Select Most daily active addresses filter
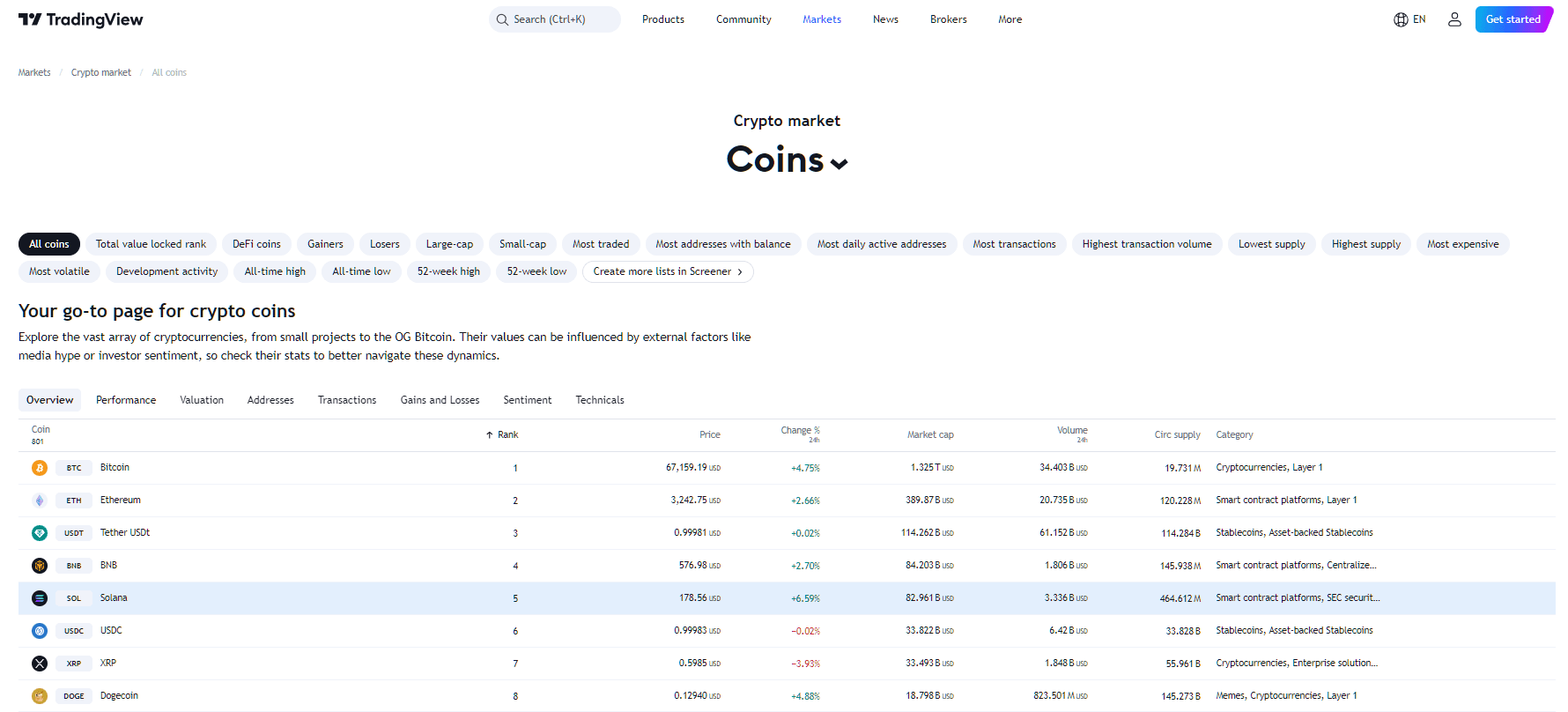 pos(882,244)
